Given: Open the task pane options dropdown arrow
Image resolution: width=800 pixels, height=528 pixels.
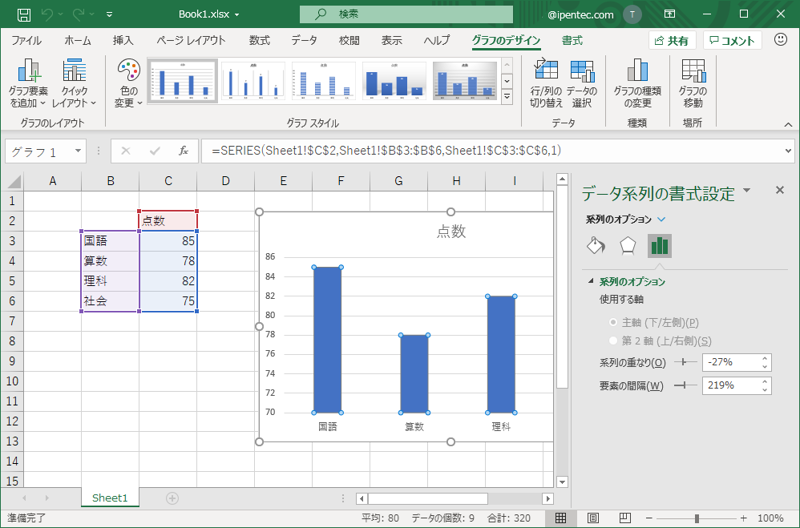Looking at the screenshot, I should click(x=747, y=190).
